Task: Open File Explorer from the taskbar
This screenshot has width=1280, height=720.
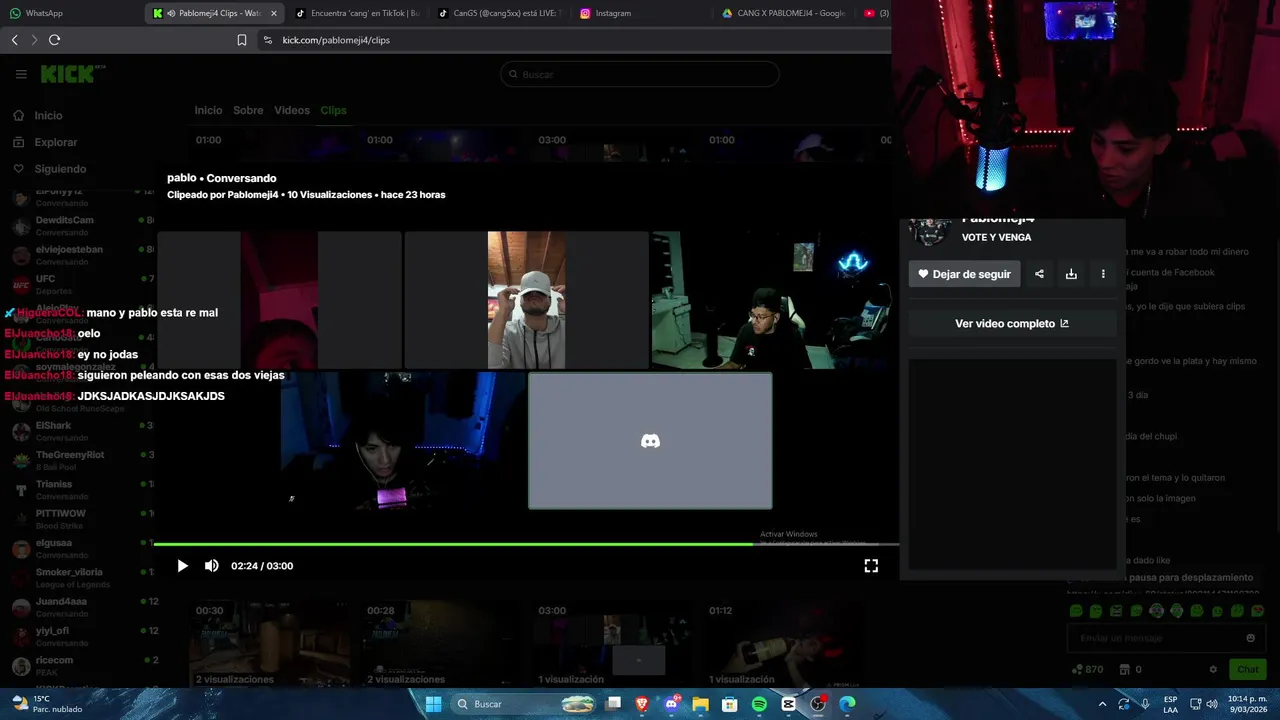Action: pyautogui.click(x=701, y=704)
